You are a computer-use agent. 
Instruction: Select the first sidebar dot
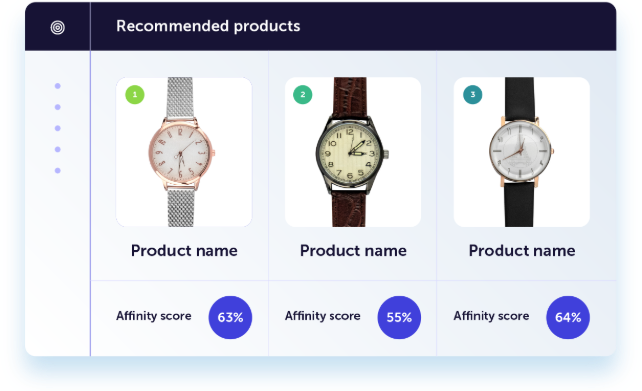coord(58,86)
